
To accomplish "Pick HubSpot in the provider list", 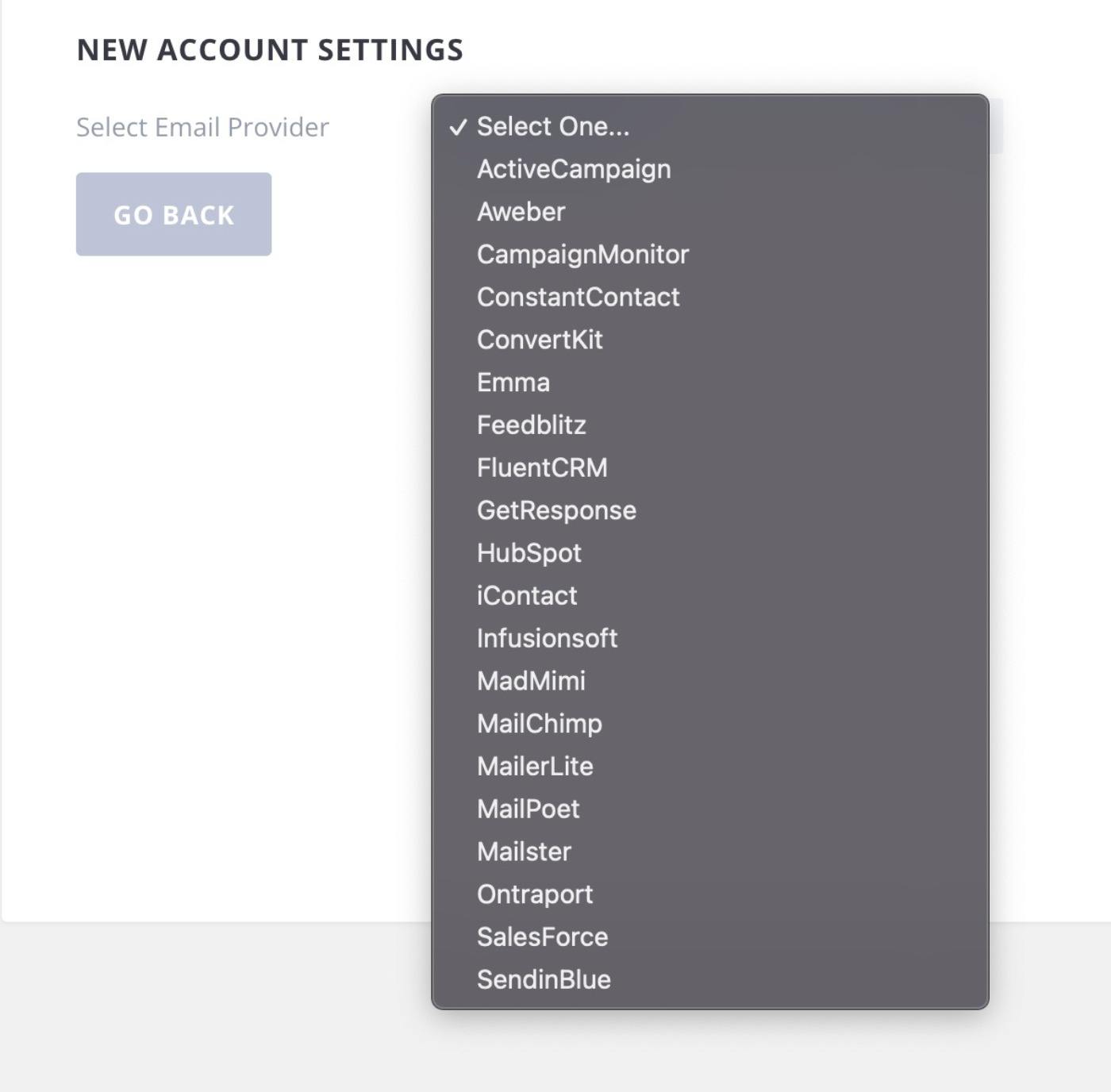I will click(710, 553).
